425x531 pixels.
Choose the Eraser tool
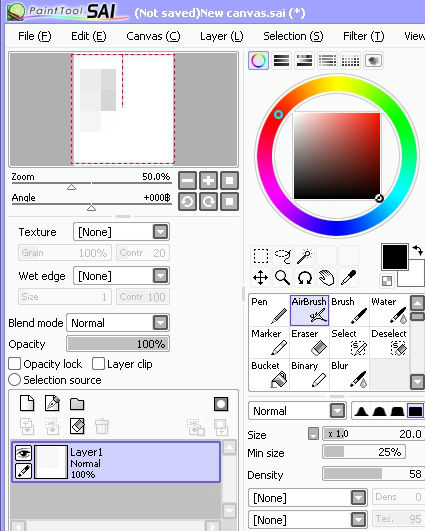[x=309, y=342]
